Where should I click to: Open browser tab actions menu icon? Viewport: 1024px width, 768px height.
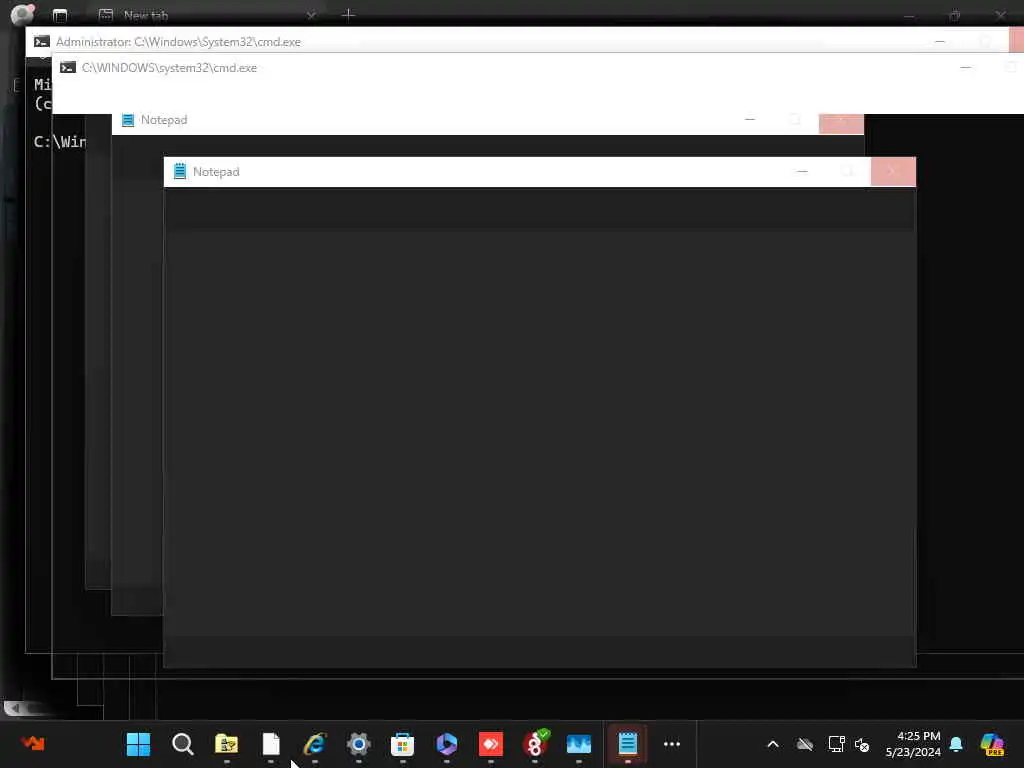60,15
